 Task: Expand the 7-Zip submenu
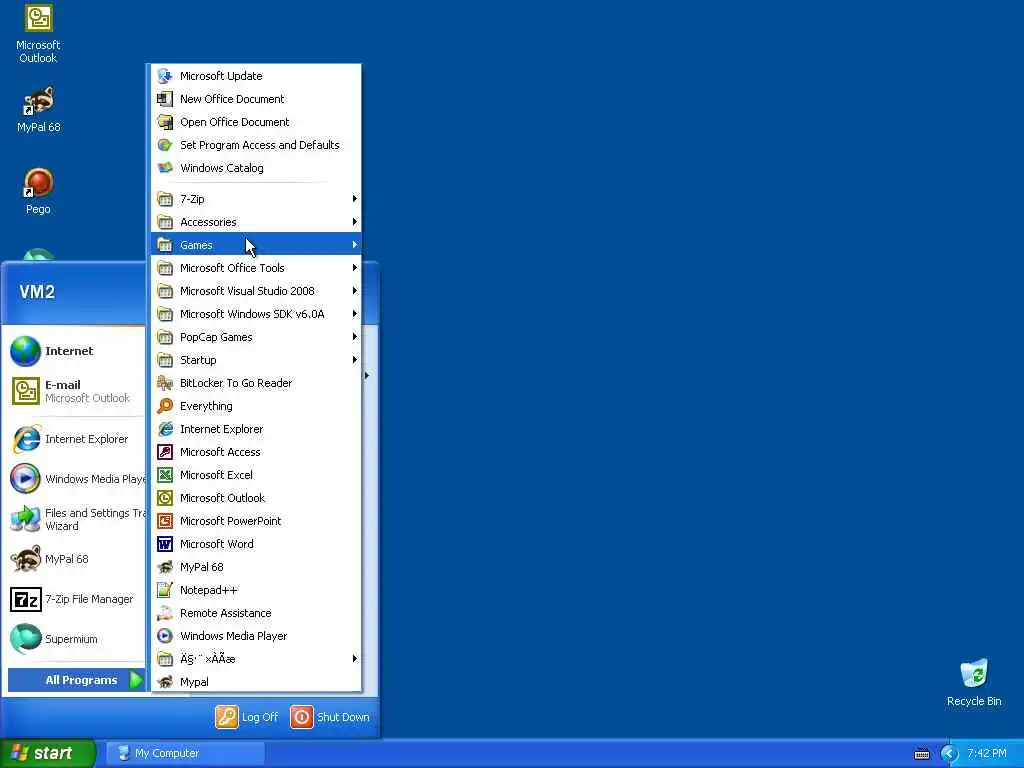[x=256, y=199]
